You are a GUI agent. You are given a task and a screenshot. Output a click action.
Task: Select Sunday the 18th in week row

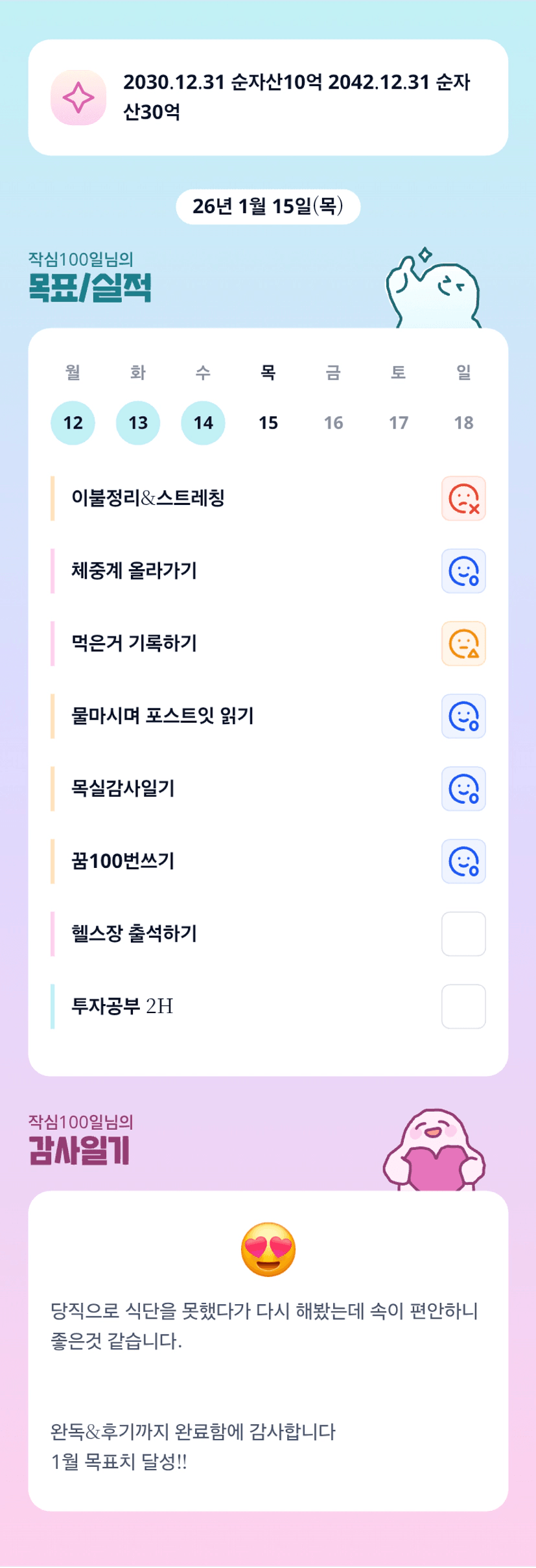[463, 423]
